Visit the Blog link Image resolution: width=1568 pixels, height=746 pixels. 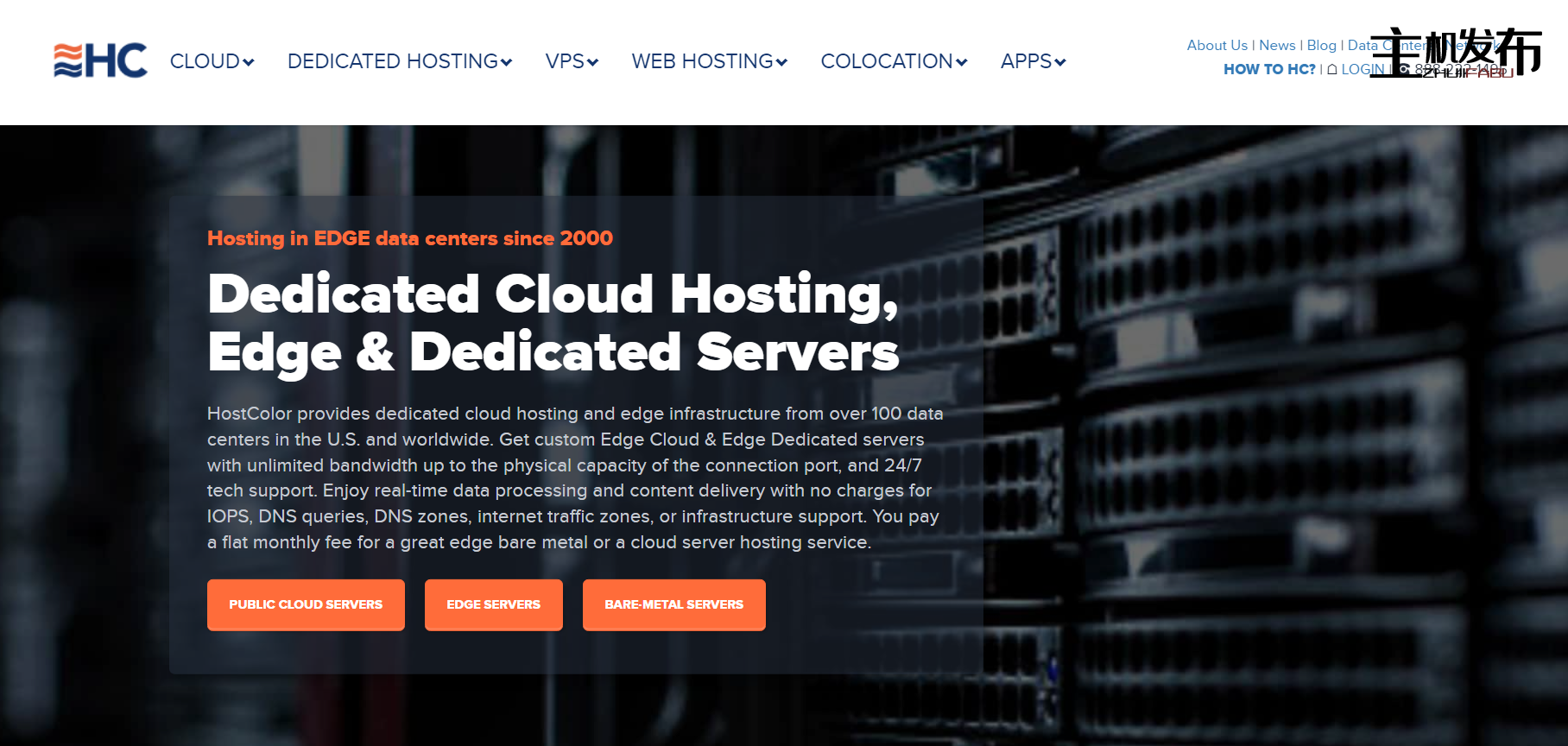click(1321, 45)
